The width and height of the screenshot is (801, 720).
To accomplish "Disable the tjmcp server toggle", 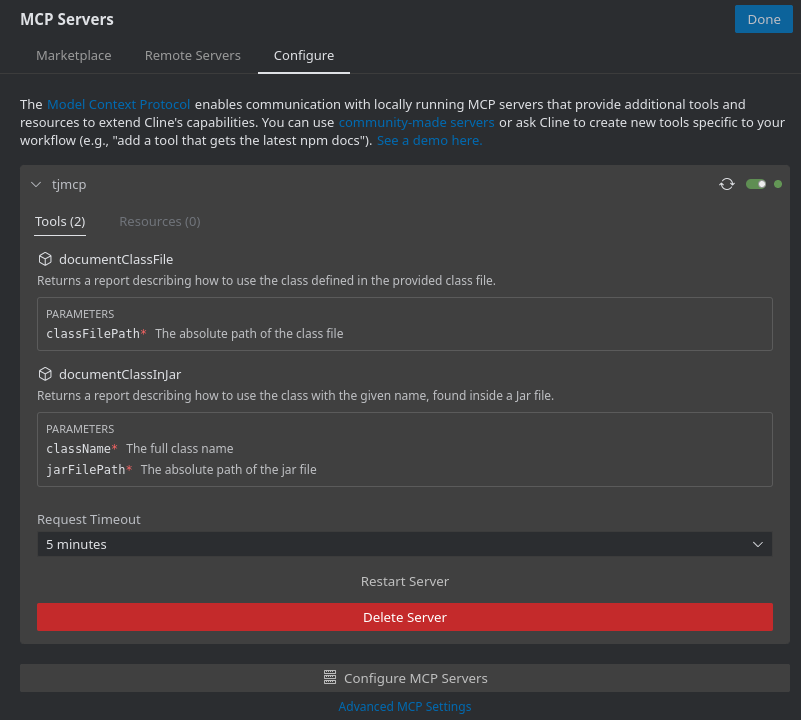I will [756, 184].
